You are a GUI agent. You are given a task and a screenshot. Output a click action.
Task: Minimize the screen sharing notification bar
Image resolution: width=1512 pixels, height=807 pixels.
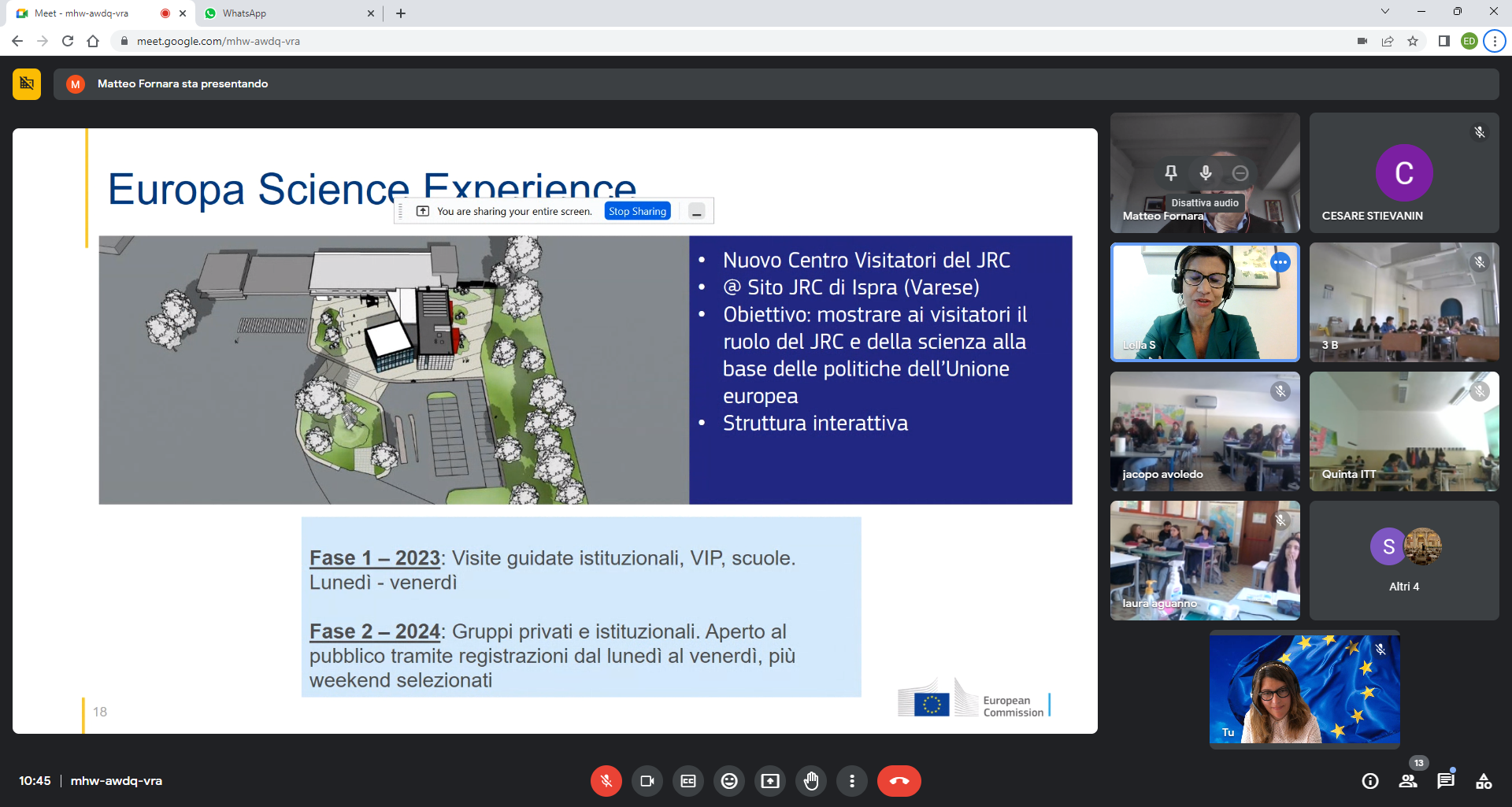(696, 211)
